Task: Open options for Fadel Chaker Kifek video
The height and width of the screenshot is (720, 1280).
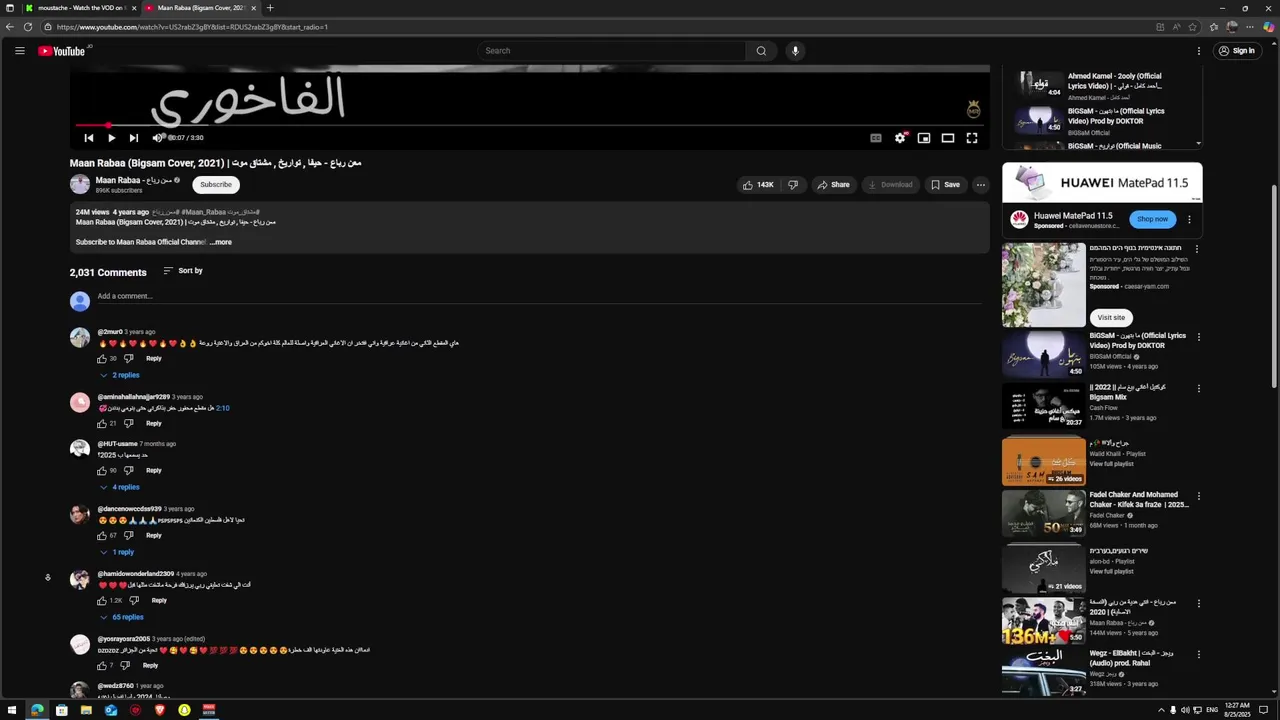Action: [x=1199, y=495]
